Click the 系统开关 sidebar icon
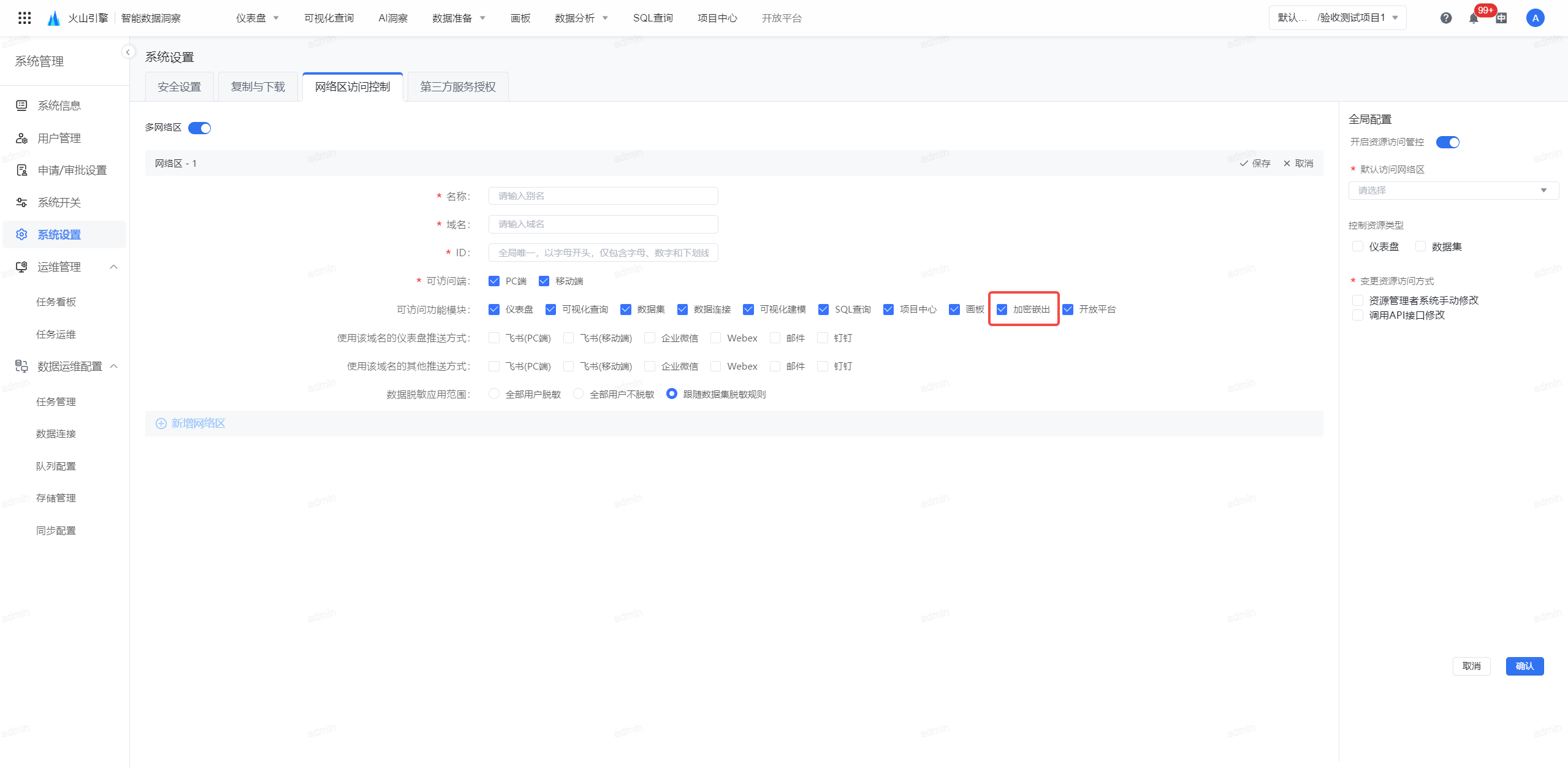Viewport: 1568px width, 768px height. click(21, 202)
